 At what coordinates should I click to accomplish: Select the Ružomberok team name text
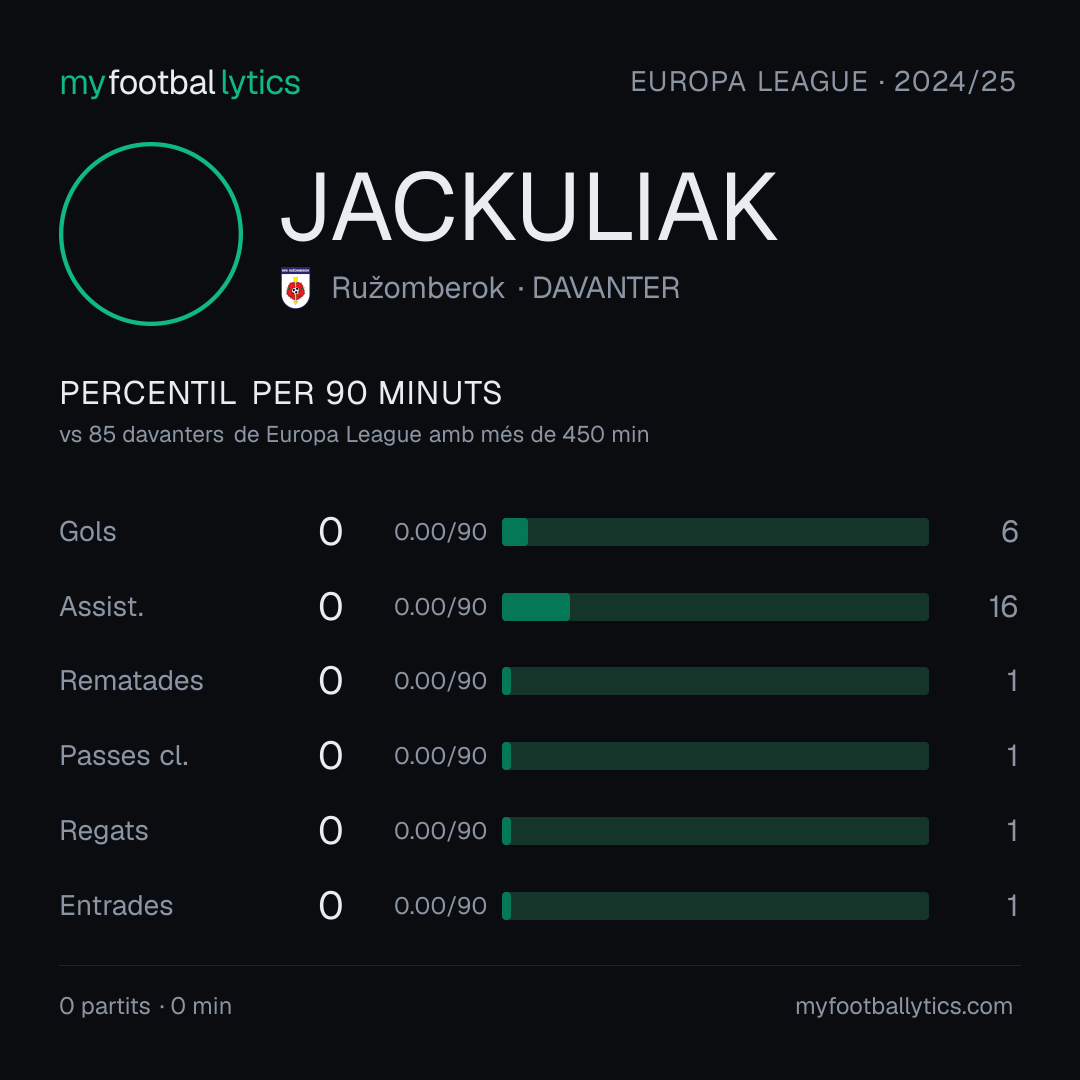click(x=418, y=288)
